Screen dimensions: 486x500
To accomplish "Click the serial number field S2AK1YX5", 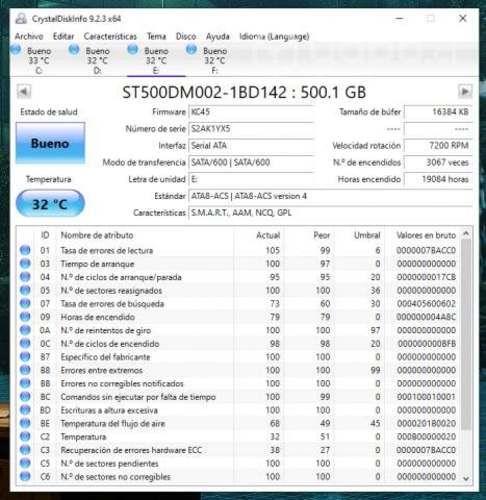I will tap(251, 129).
